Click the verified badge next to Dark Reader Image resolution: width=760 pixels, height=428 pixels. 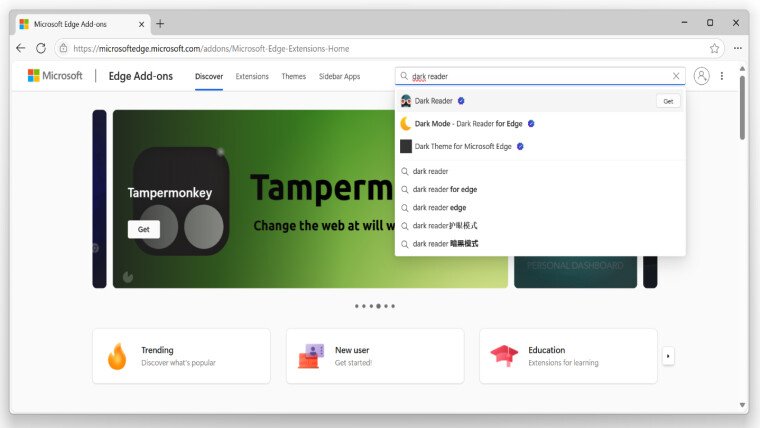[461, 101]
